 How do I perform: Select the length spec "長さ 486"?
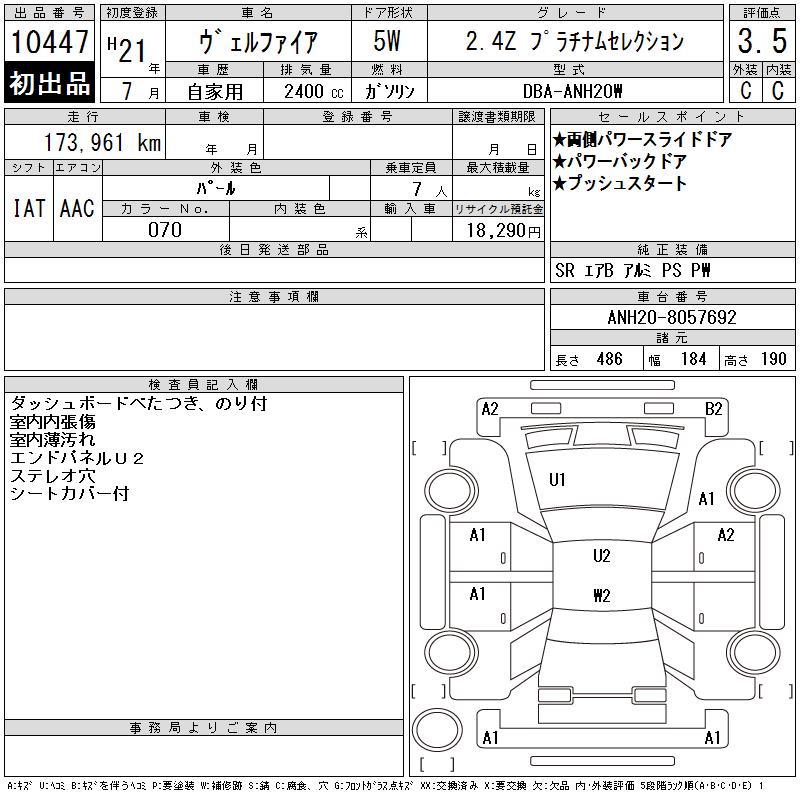589,359
